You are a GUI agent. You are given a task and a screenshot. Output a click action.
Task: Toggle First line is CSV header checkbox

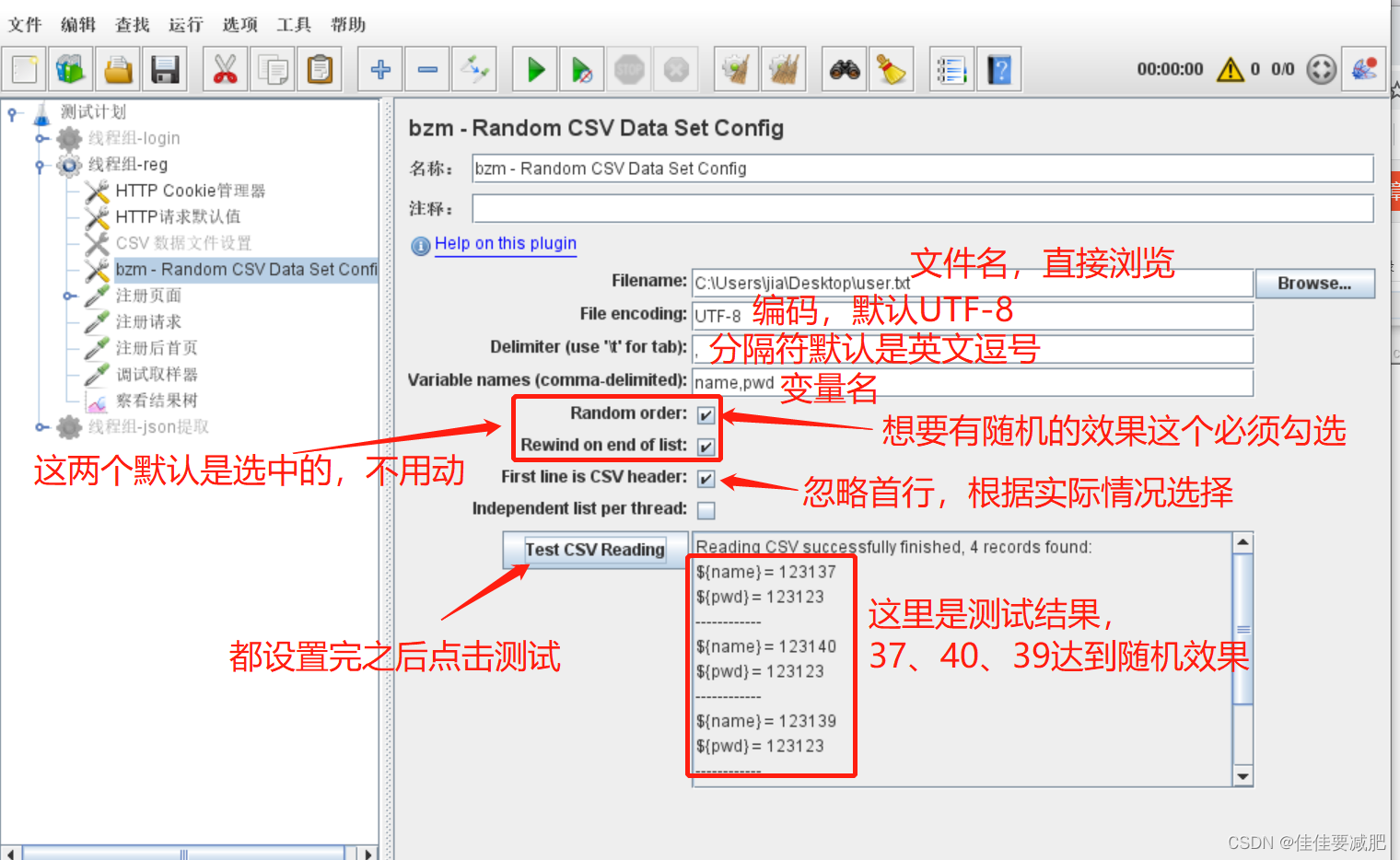pyautogui.click(x=706, y=479)
